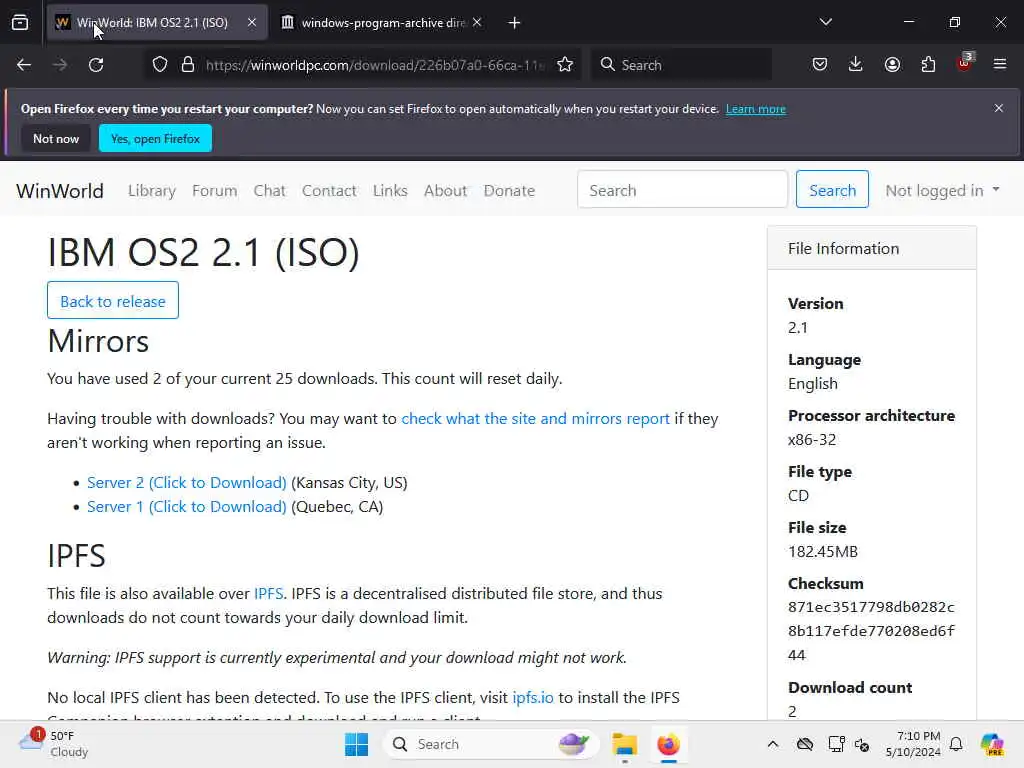Open the IPFS link in description
Viewport: 1024px width, 768px height.
click(268, 594)
